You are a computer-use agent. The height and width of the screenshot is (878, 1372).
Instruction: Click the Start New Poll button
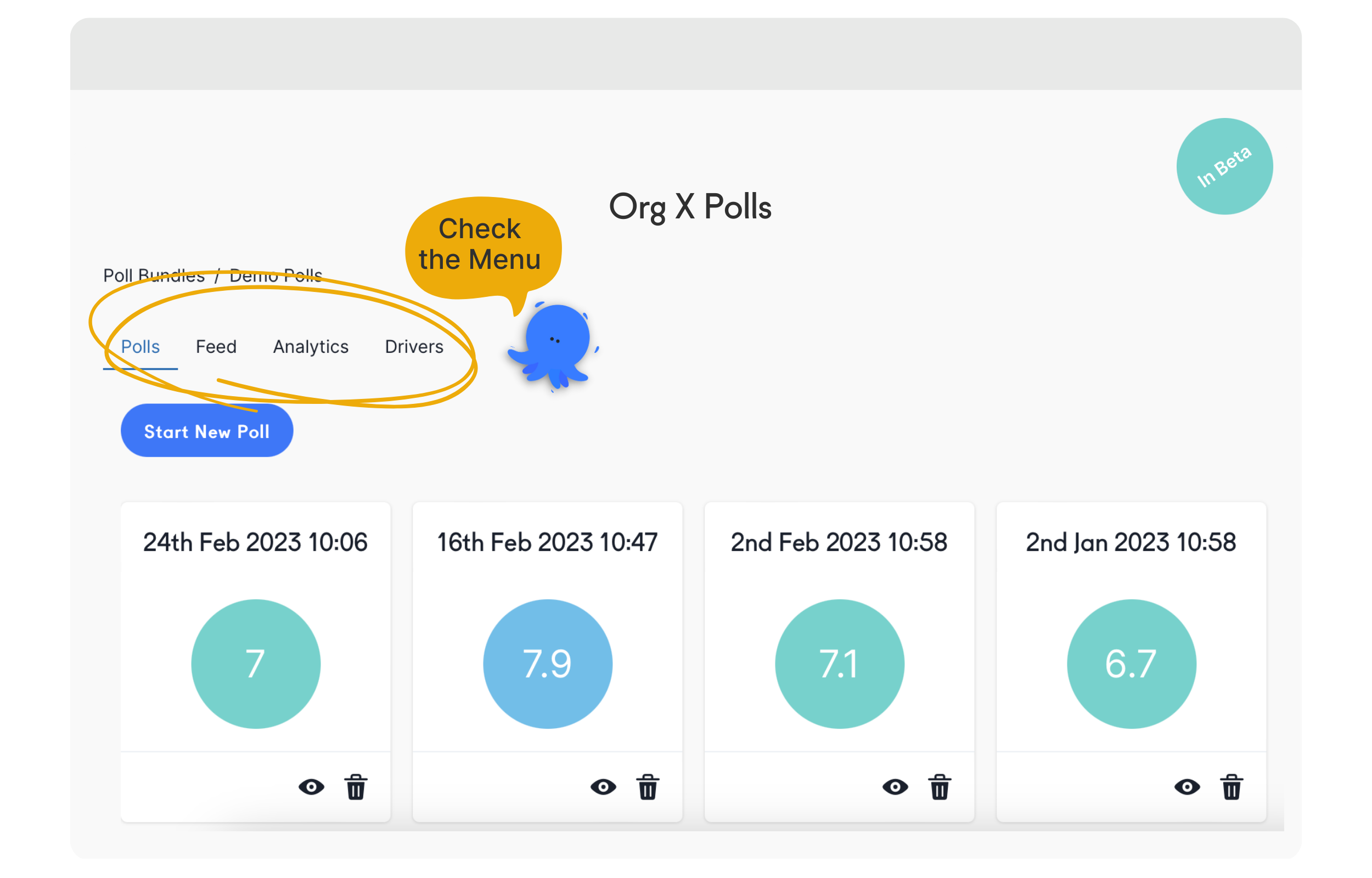pos(204,432)
